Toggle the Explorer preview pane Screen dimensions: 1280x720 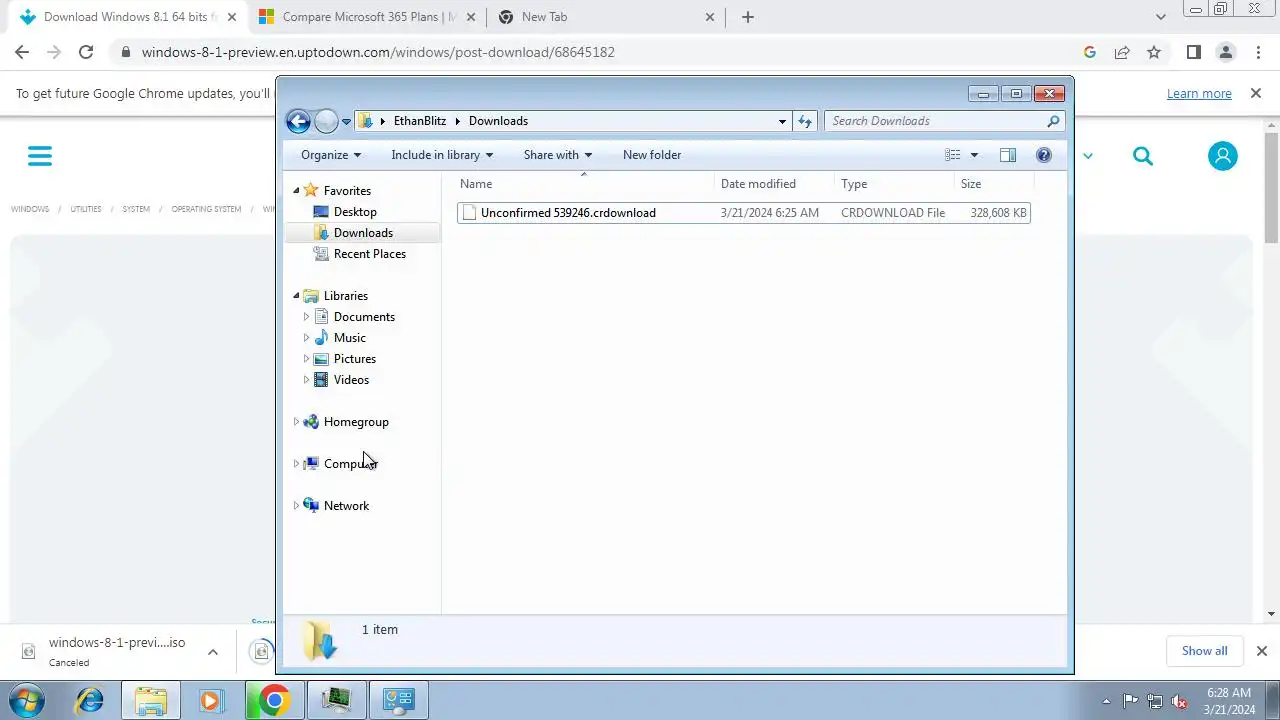1008,155
